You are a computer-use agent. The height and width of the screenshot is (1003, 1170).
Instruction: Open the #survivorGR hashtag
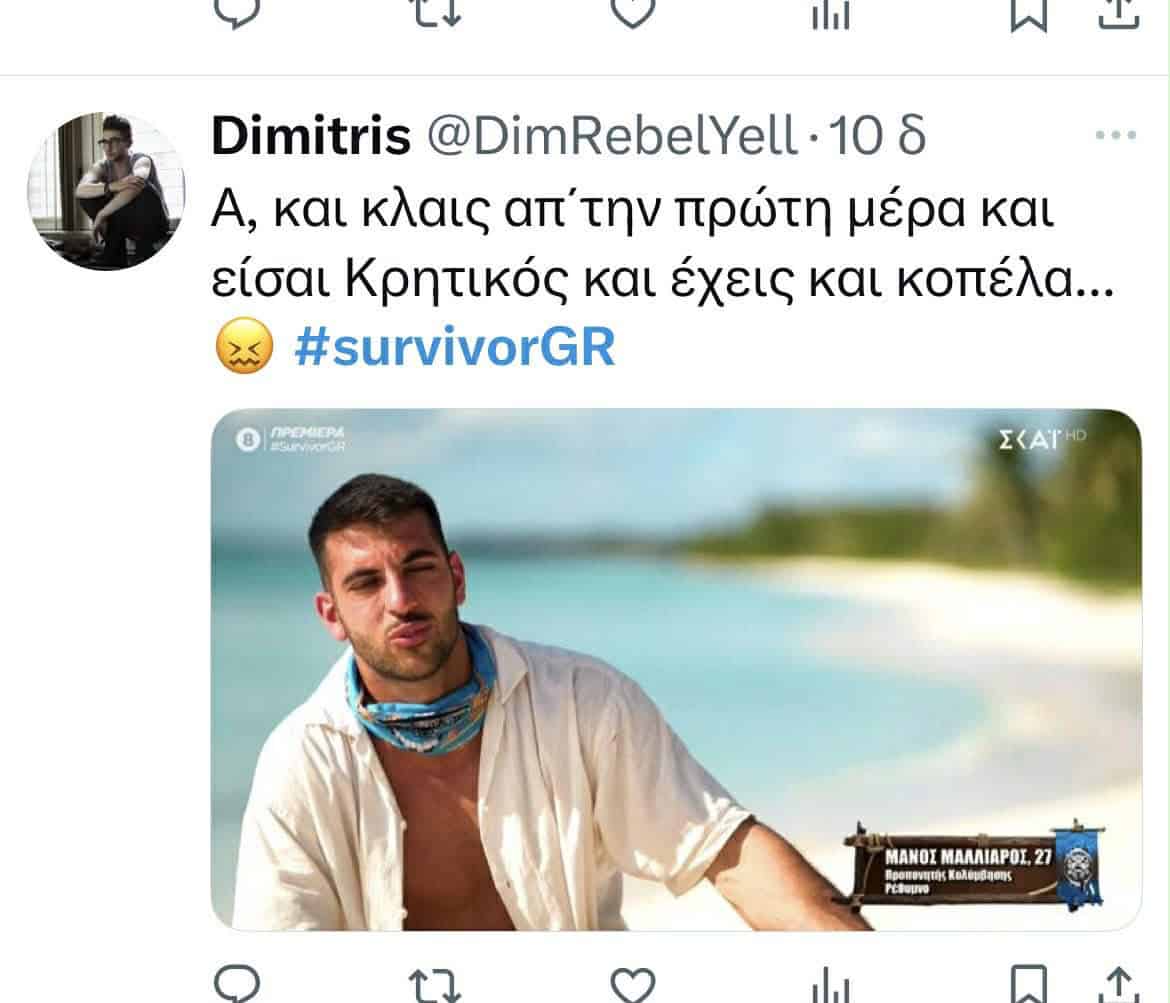click(x=454, y=347)
